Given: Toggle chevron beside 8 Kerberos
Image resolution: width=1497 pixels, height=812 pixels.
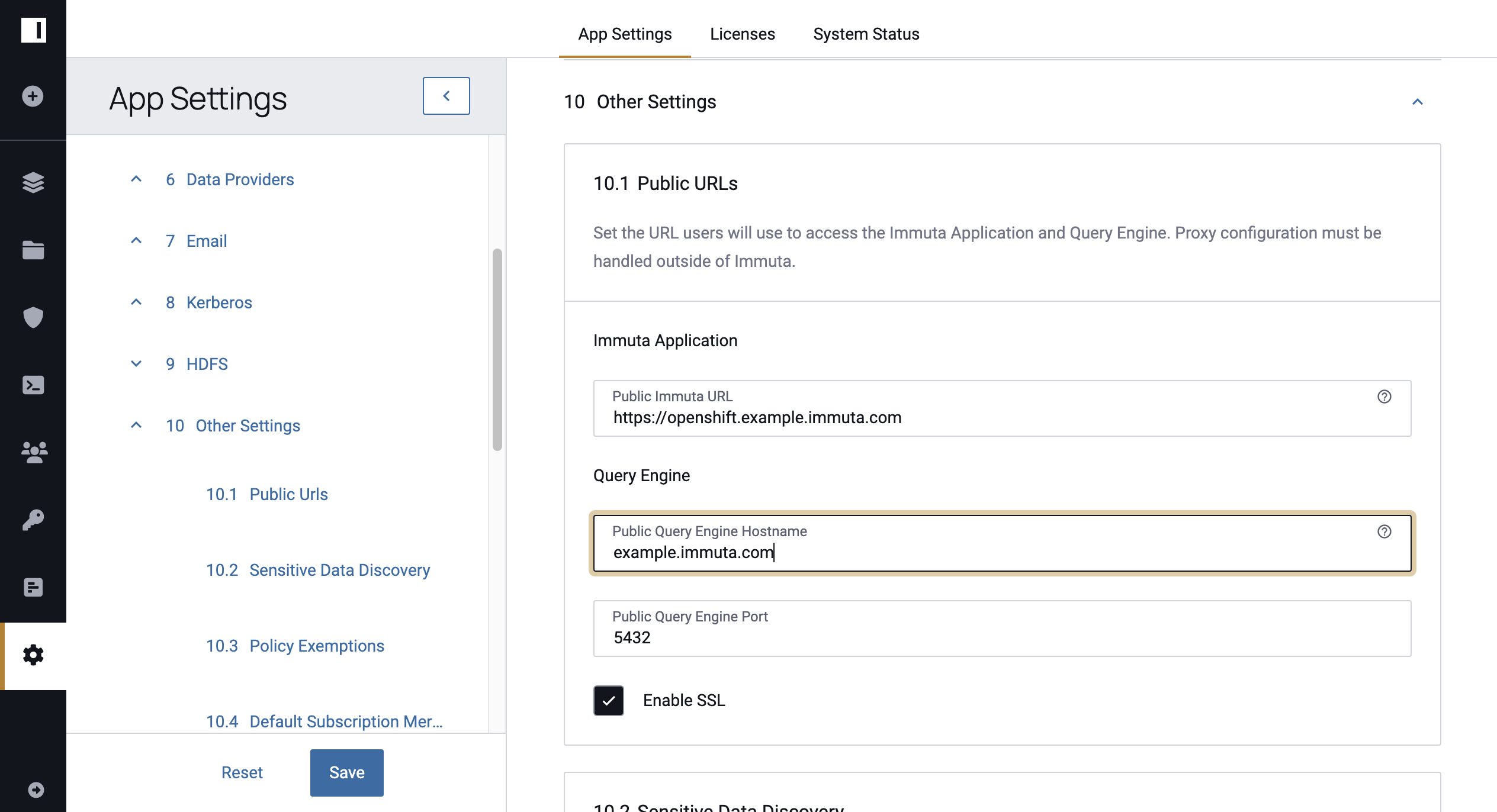Looking at the screenshot, I should click(136, 302).
